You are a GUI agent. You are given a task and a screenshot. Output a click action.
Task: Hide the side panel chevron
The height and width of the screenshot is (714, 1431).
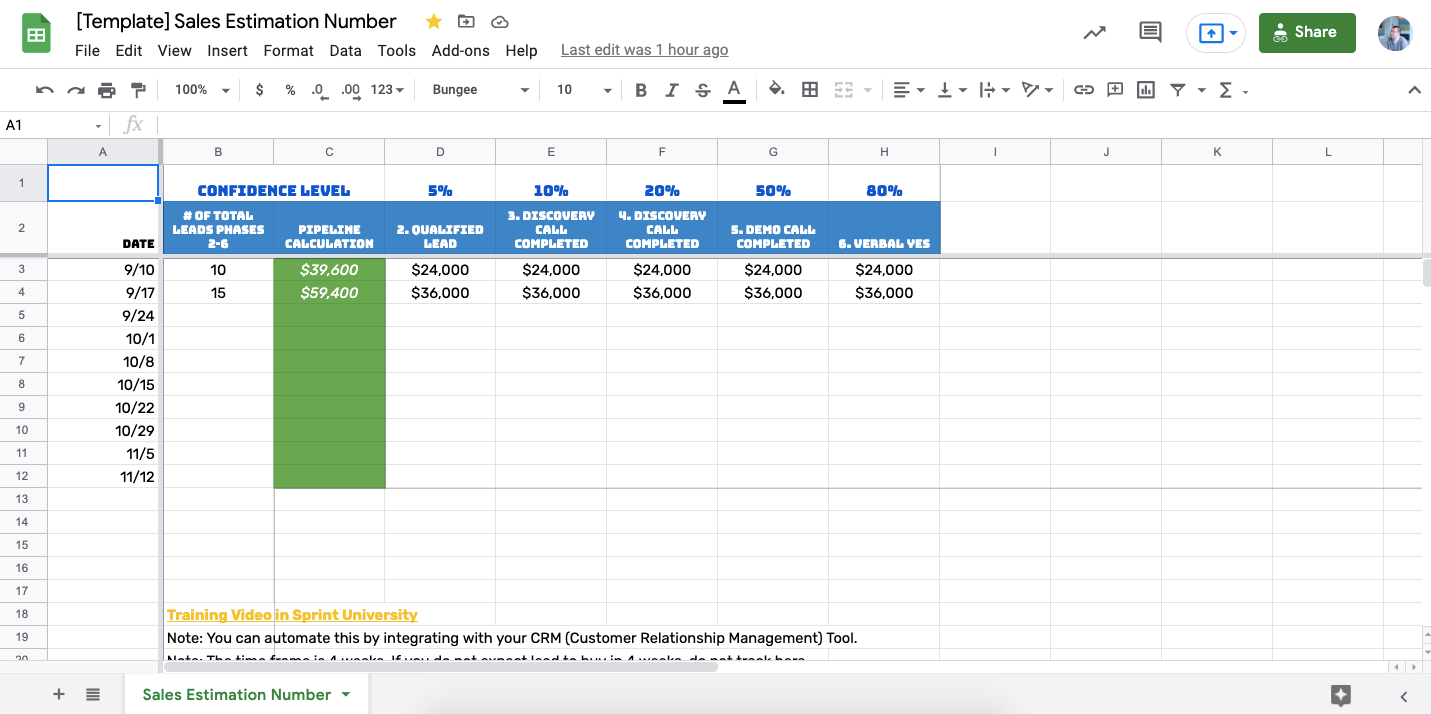pos(1404,696)
